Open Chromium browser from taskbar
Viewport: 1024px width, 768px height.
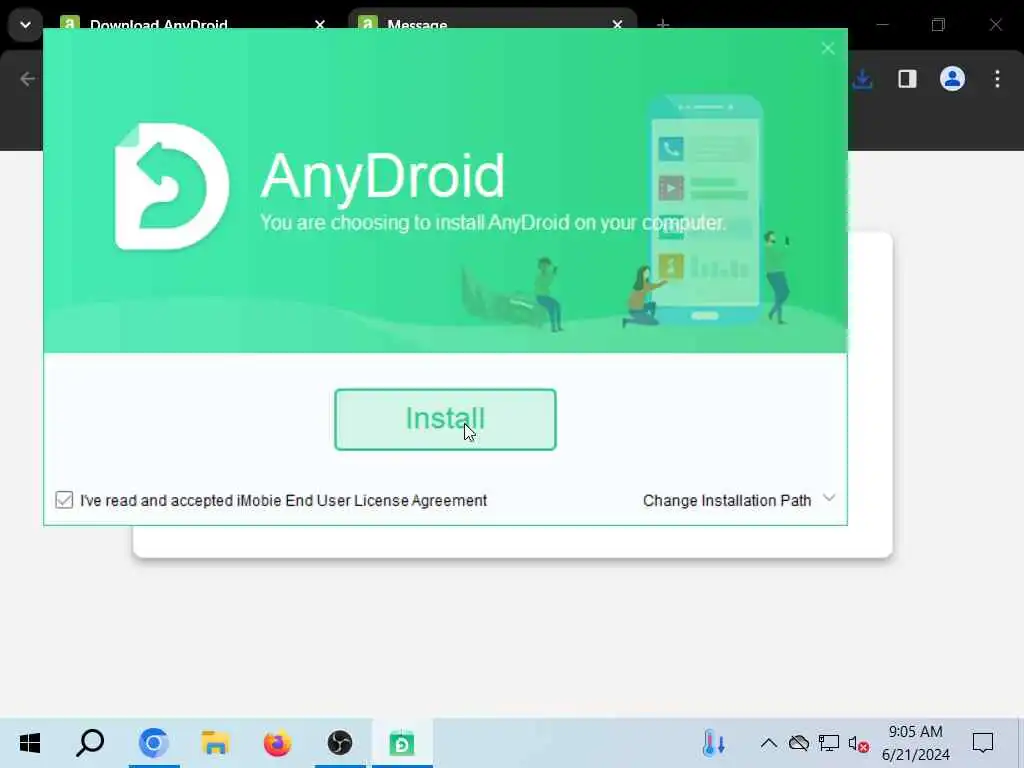tap(154, 743)
